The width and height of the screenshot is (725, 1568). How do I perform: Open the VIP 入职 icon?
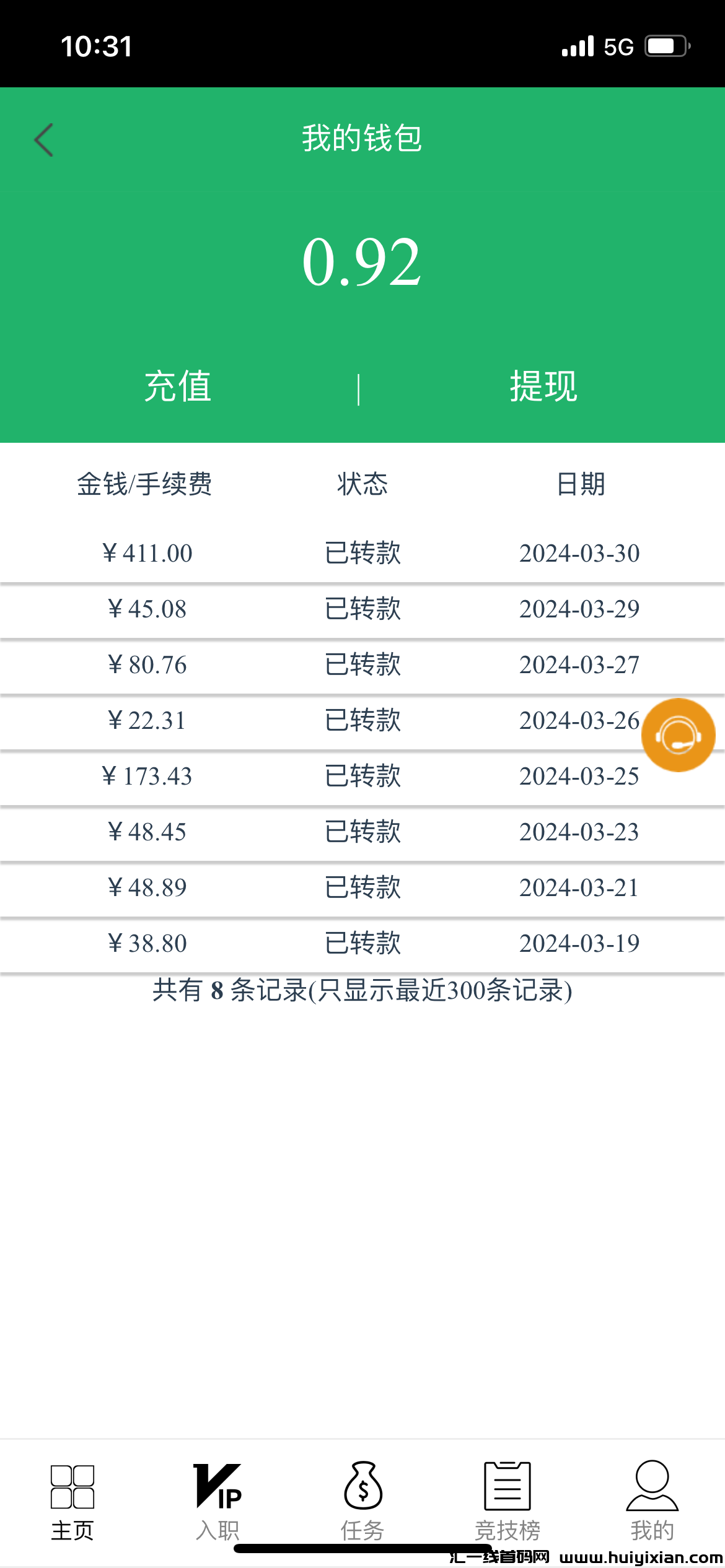pyautogui.click(x=217, y=1486)
